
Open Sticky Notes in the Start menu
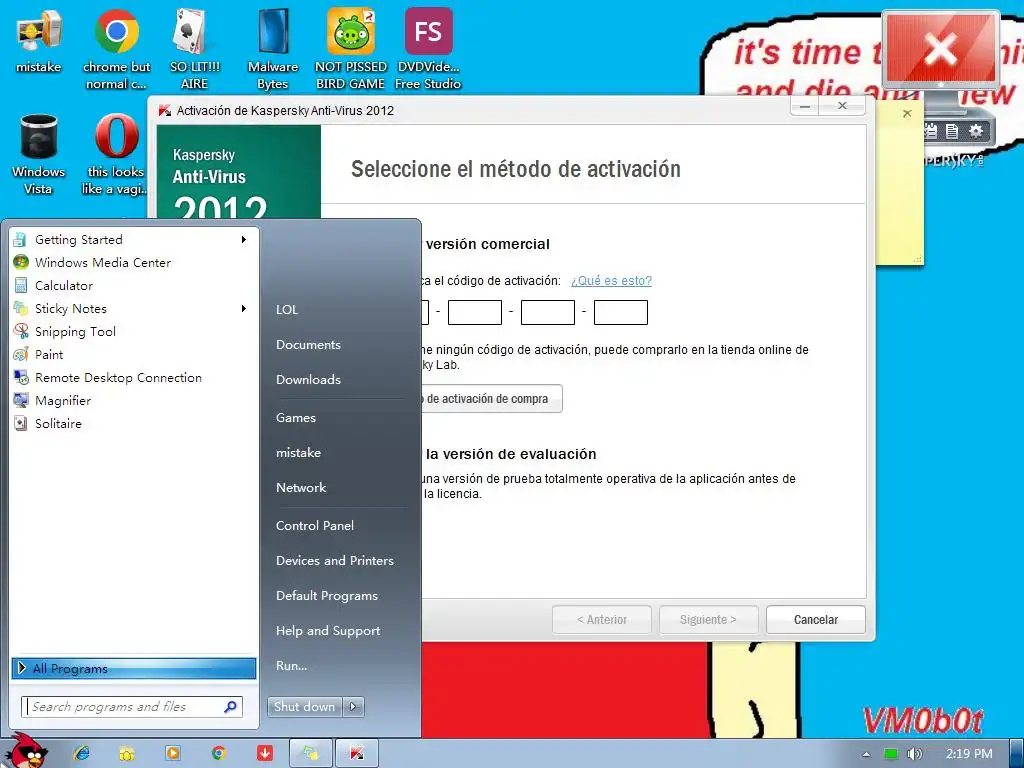(131, 308)
